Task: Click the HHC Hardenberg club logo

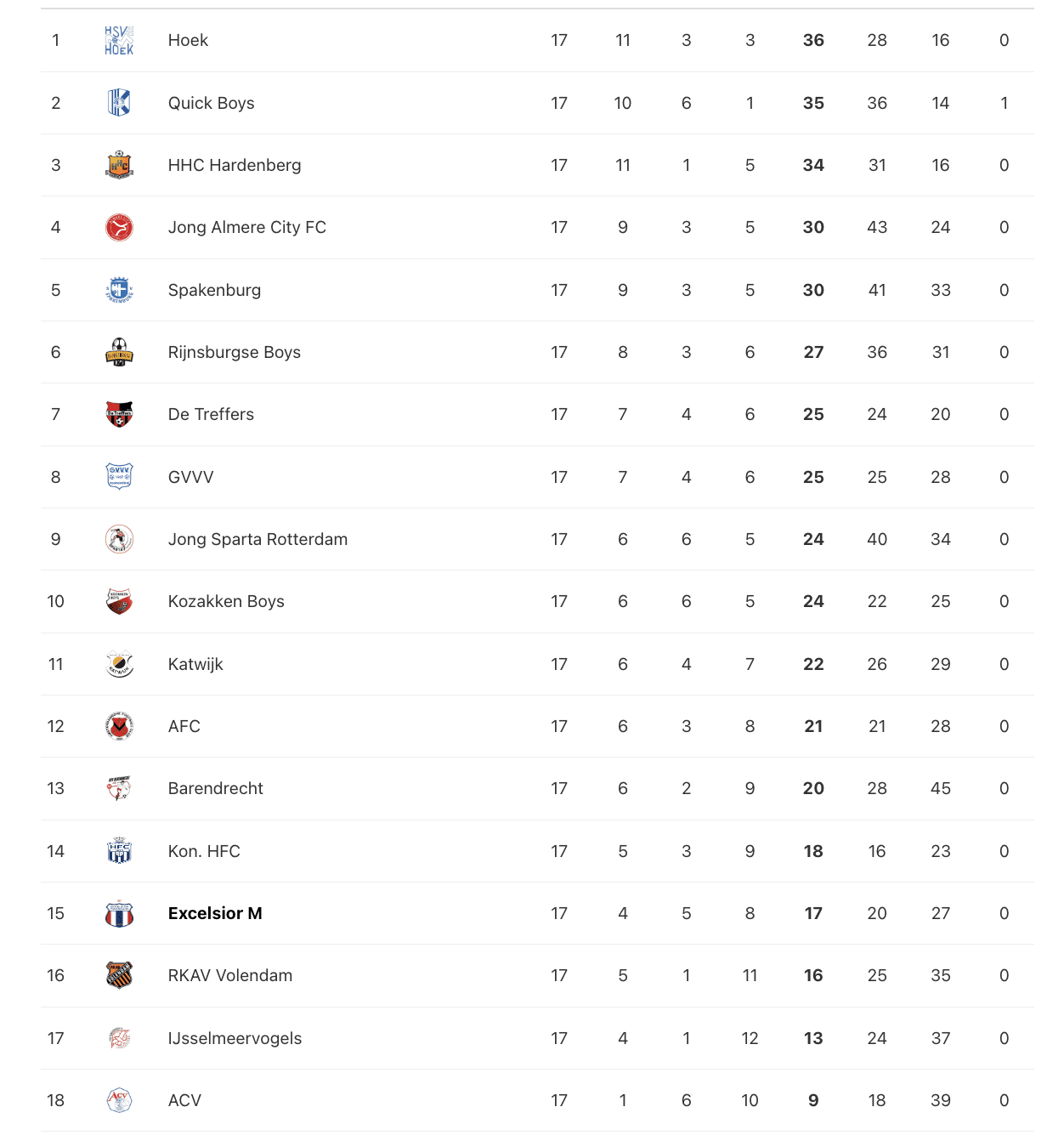Action: click(119, 165)
